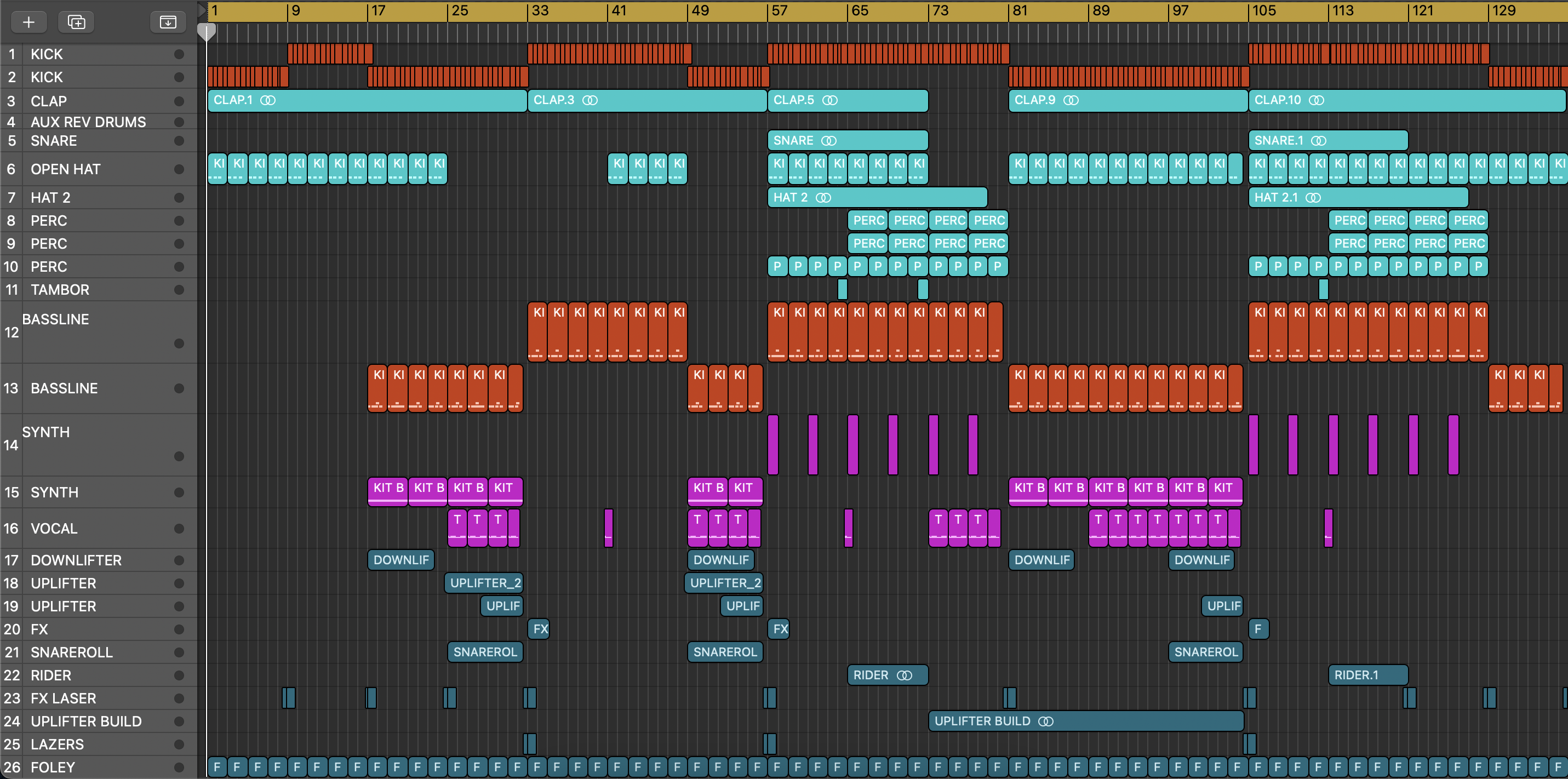Screen dimensions: 1568x779
Task: Toggle the enable dot on VOCAL track
Action: 179,528
